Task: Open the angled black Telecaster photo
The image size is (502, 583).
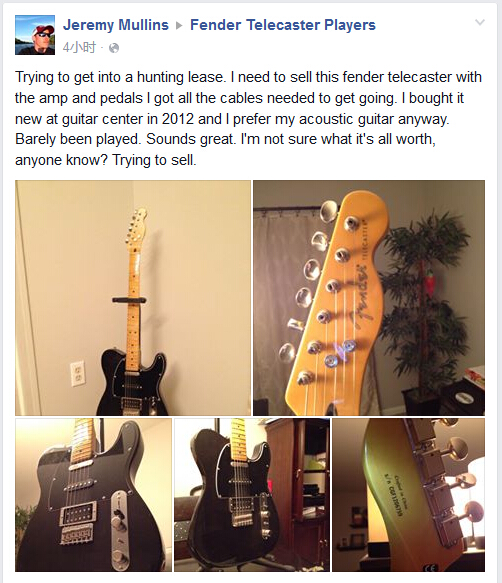Action: pos(252,495)
